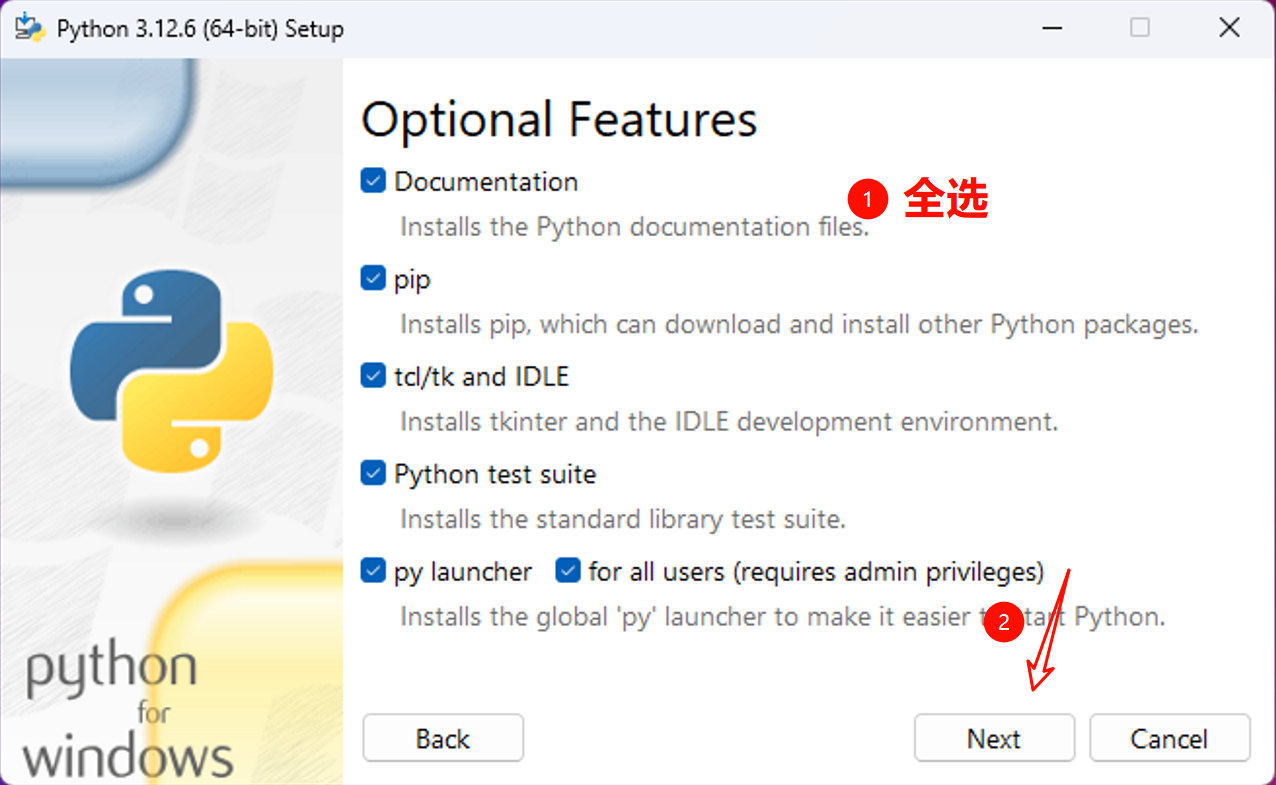Toggle the pip checkbox
1276x785 pixels.
click(x=373, y=279)
